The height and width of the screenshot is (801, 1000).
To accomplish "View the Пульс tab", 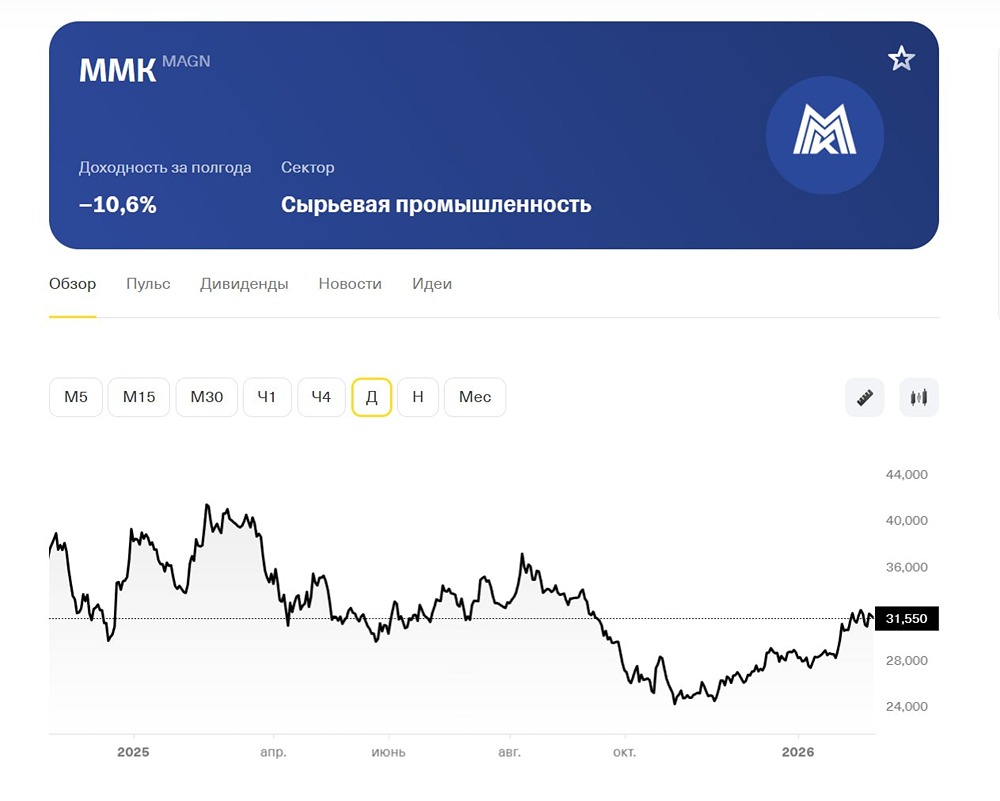I will click(x=148, y=284).
